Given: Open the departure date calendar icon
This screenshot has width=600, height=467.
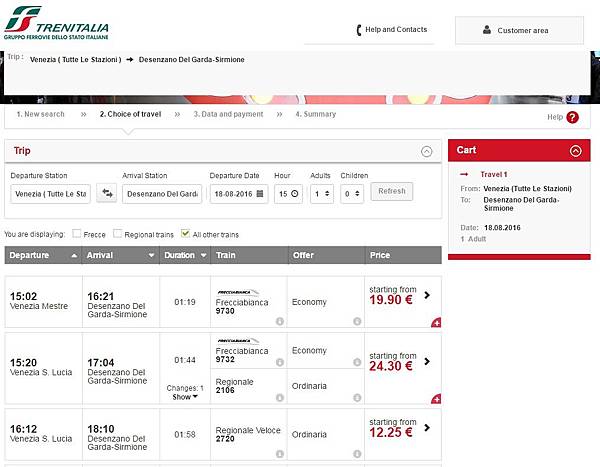Looking at the screenshot, I should point(260,194).
